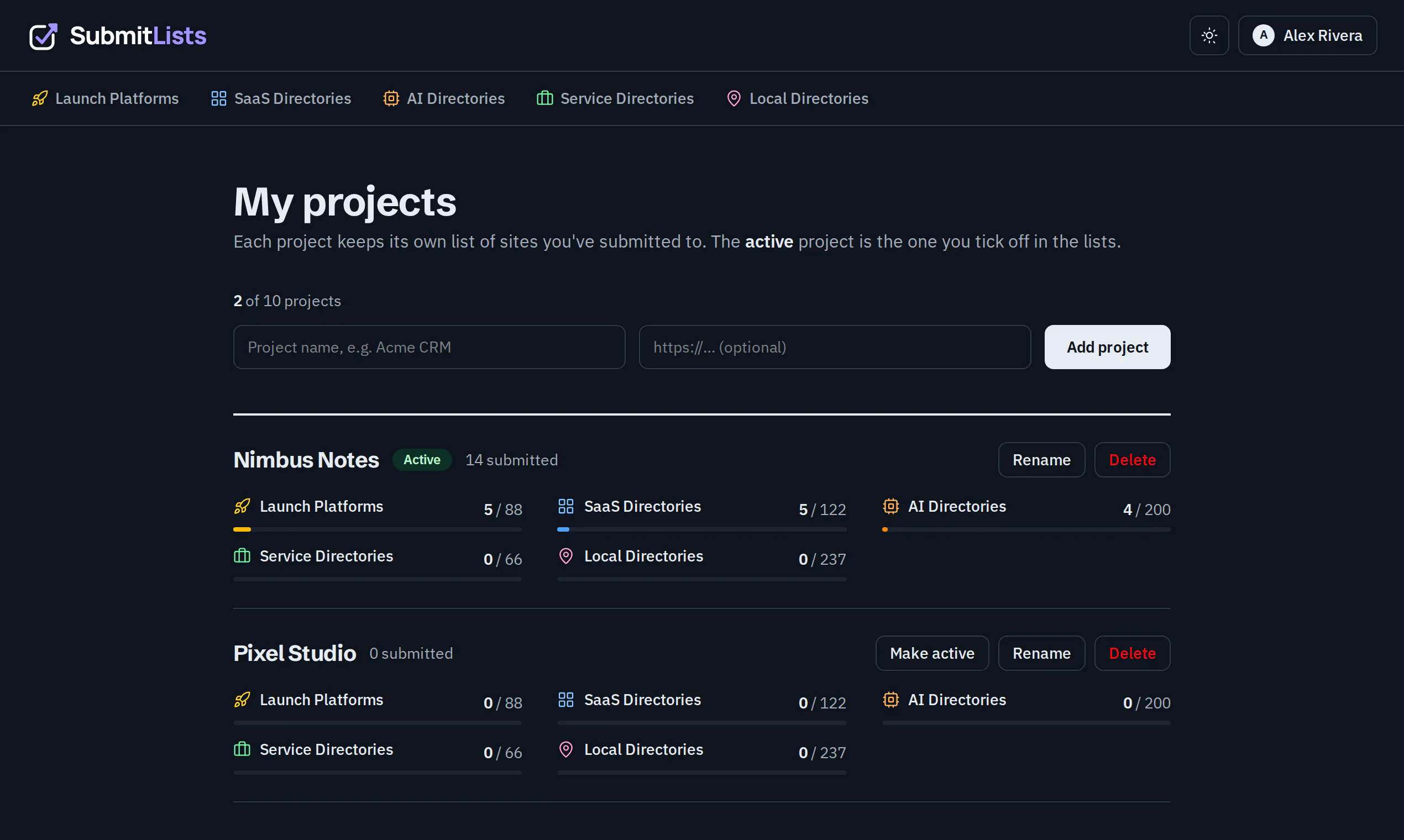This screenshot has width=1404, height=840.
Task: Go to the SaaS Directories nav tab
Action: coord(281,98)
